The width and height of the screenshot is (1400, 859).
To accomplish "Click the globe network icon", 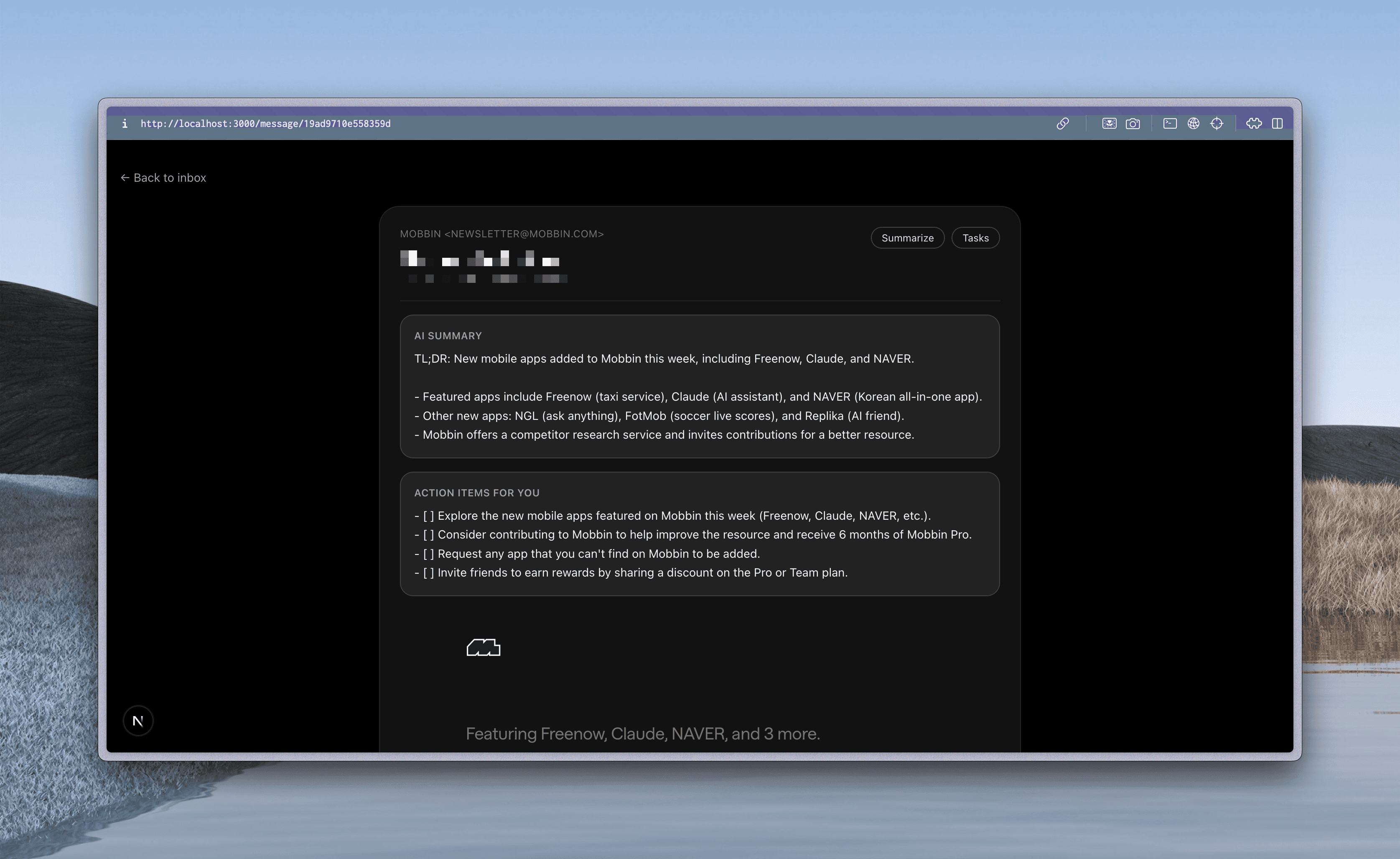I will point(1193,123).
